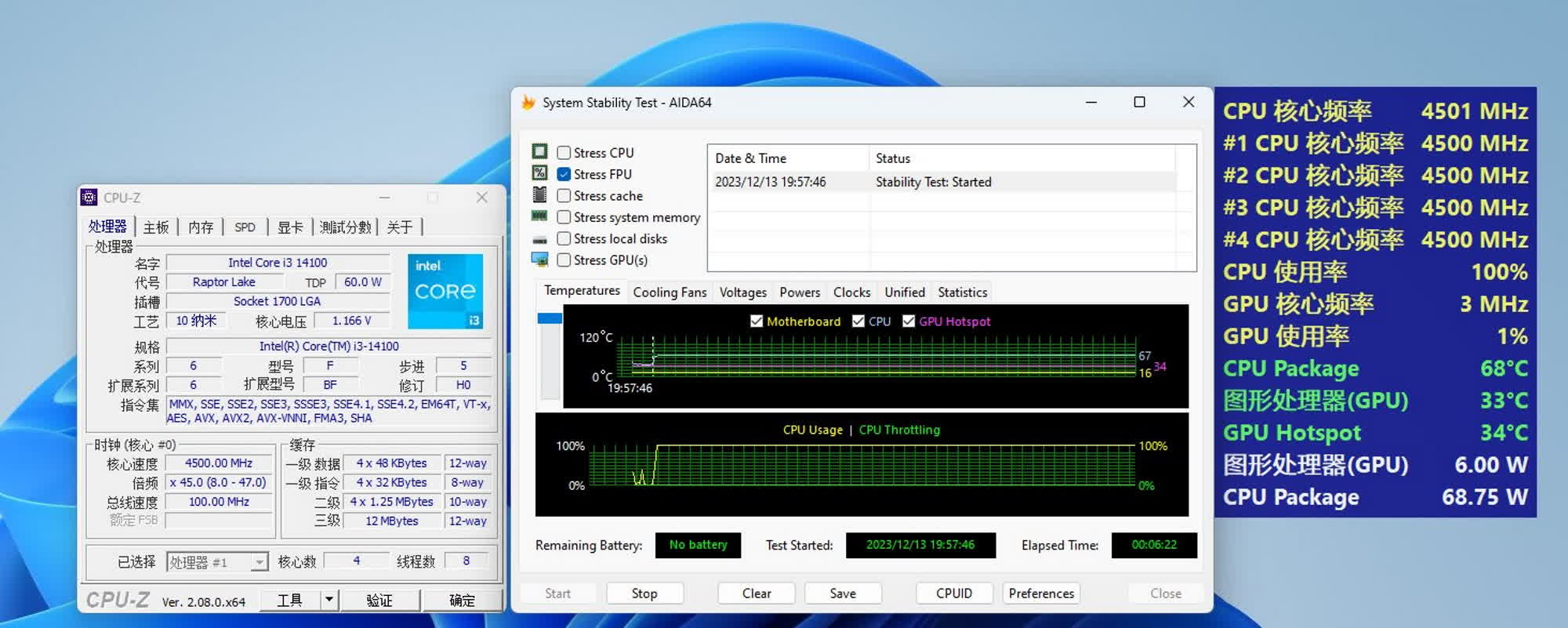Click the Elapsed Time 00:06:22 display
The width and height of the screenshot is (1568, 628).
1154,545
